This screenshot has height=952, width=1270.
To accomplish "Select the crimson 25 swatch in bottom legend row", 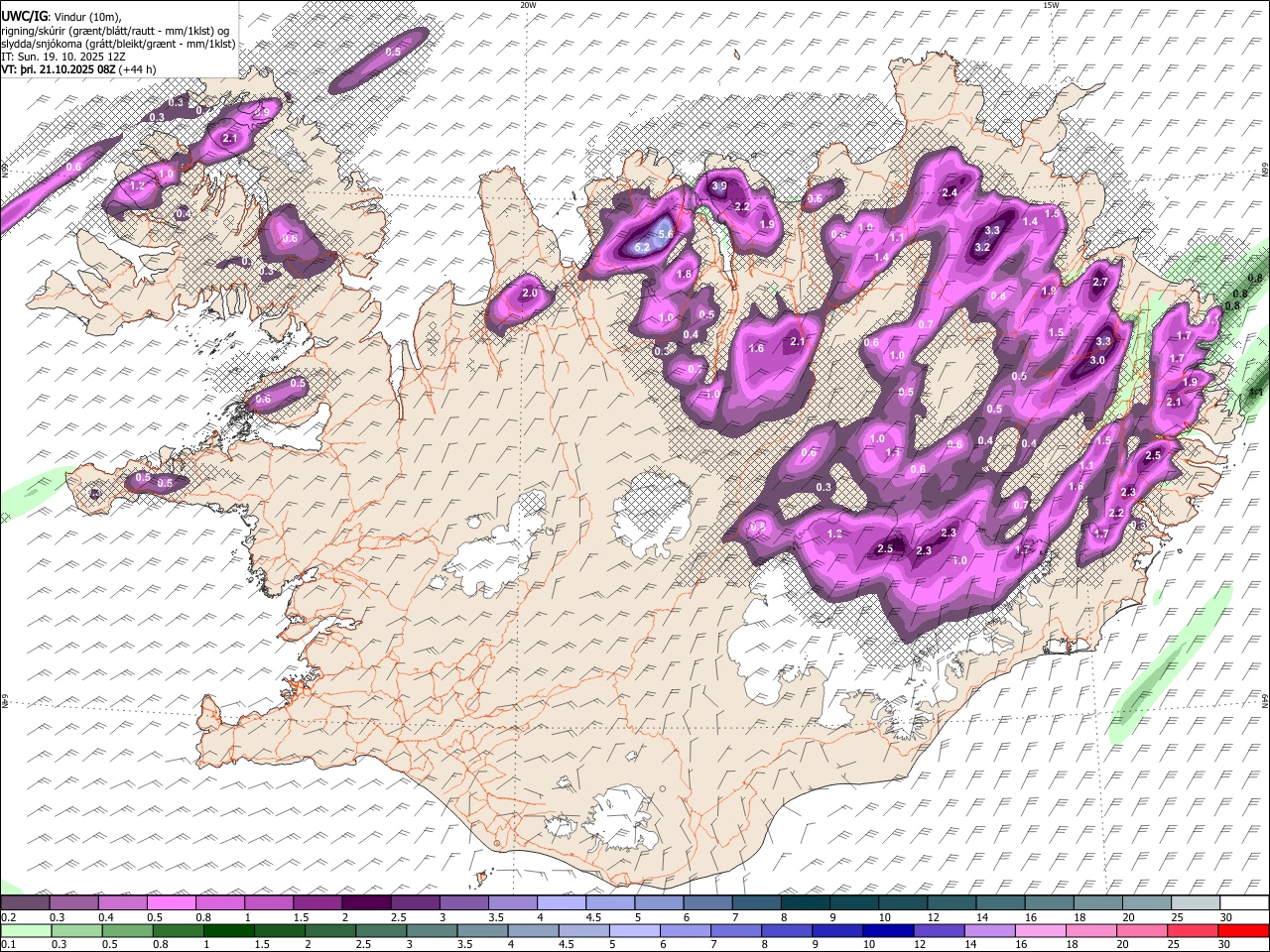I will tap(1194, 930).
